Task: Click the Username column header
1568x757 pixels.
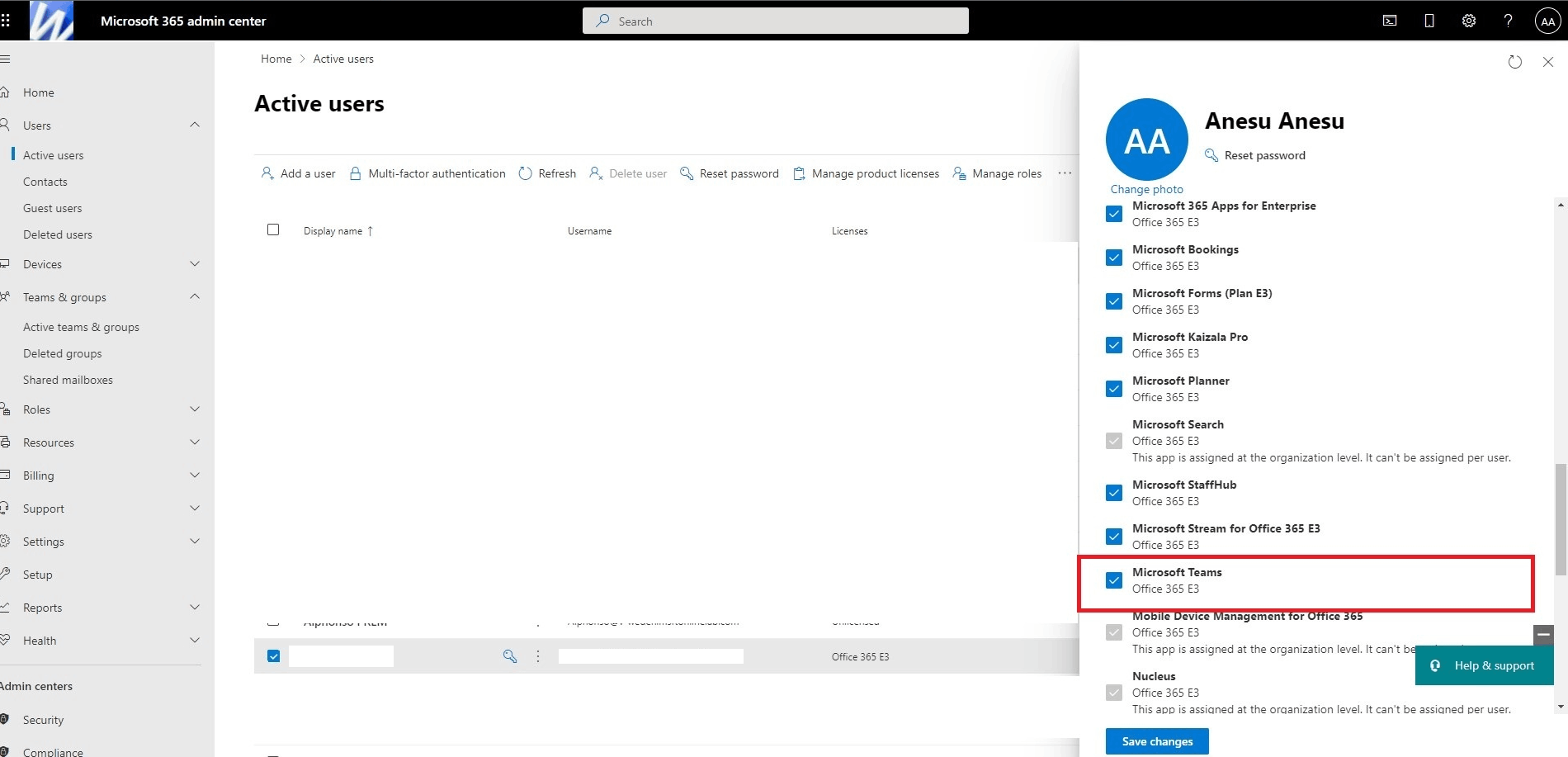Action: coord(590,231)
